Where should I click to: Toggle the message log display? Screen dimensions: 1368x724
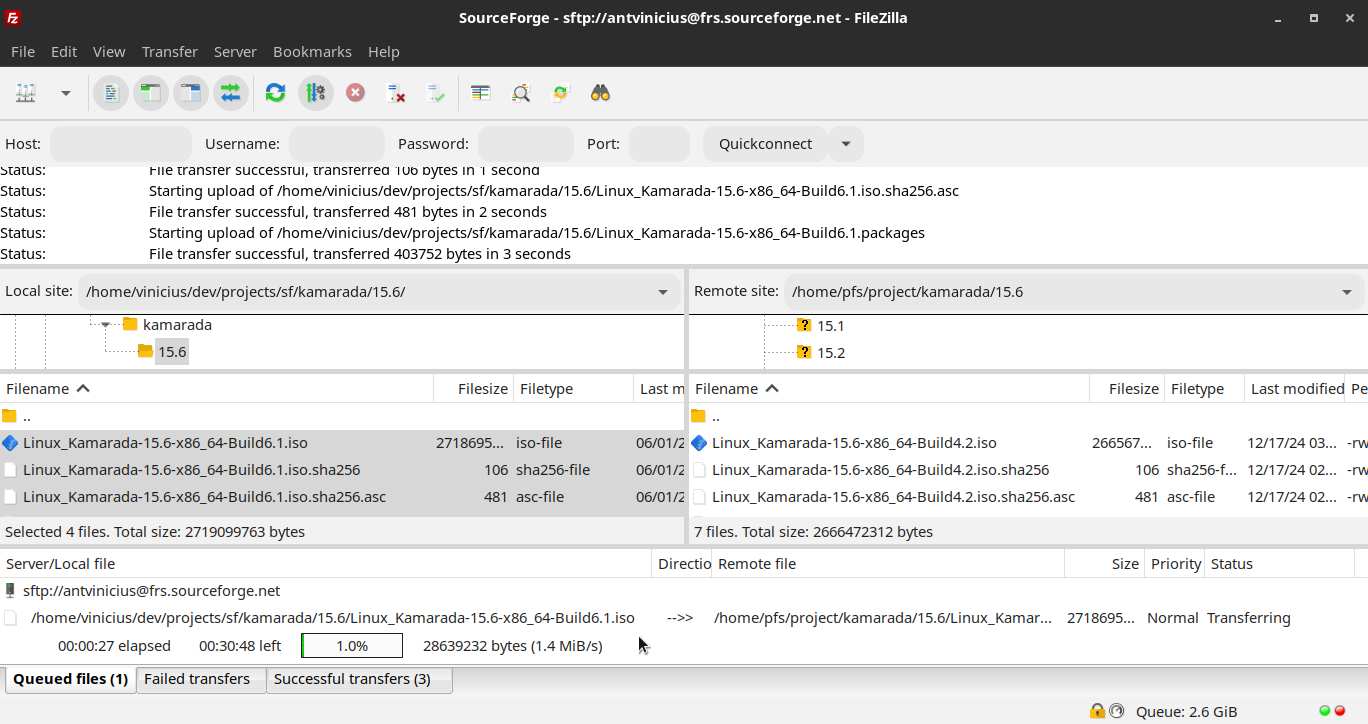(x=111, y=93)
